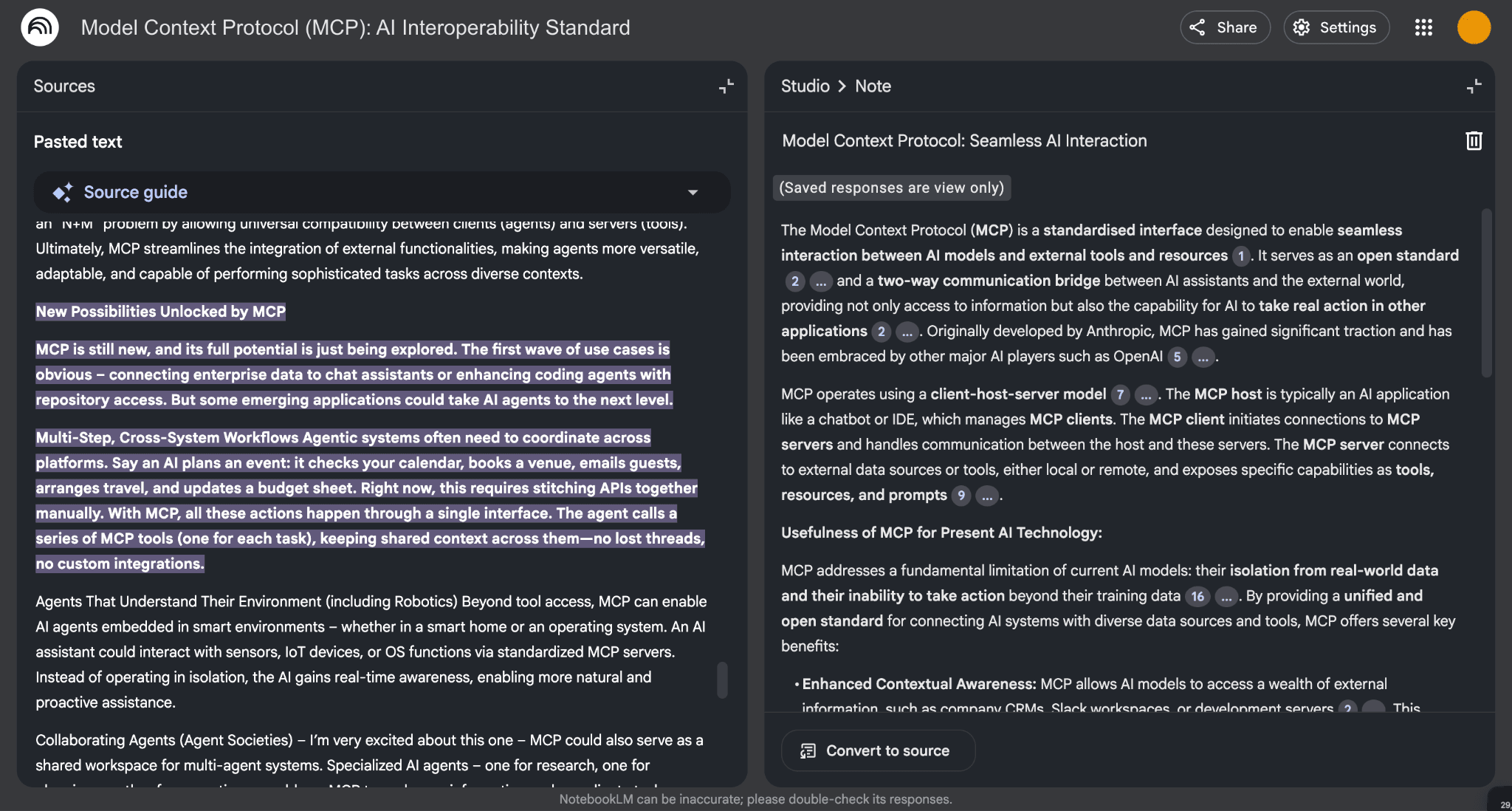Click the orange account avatar

[x=1474, y=27]
